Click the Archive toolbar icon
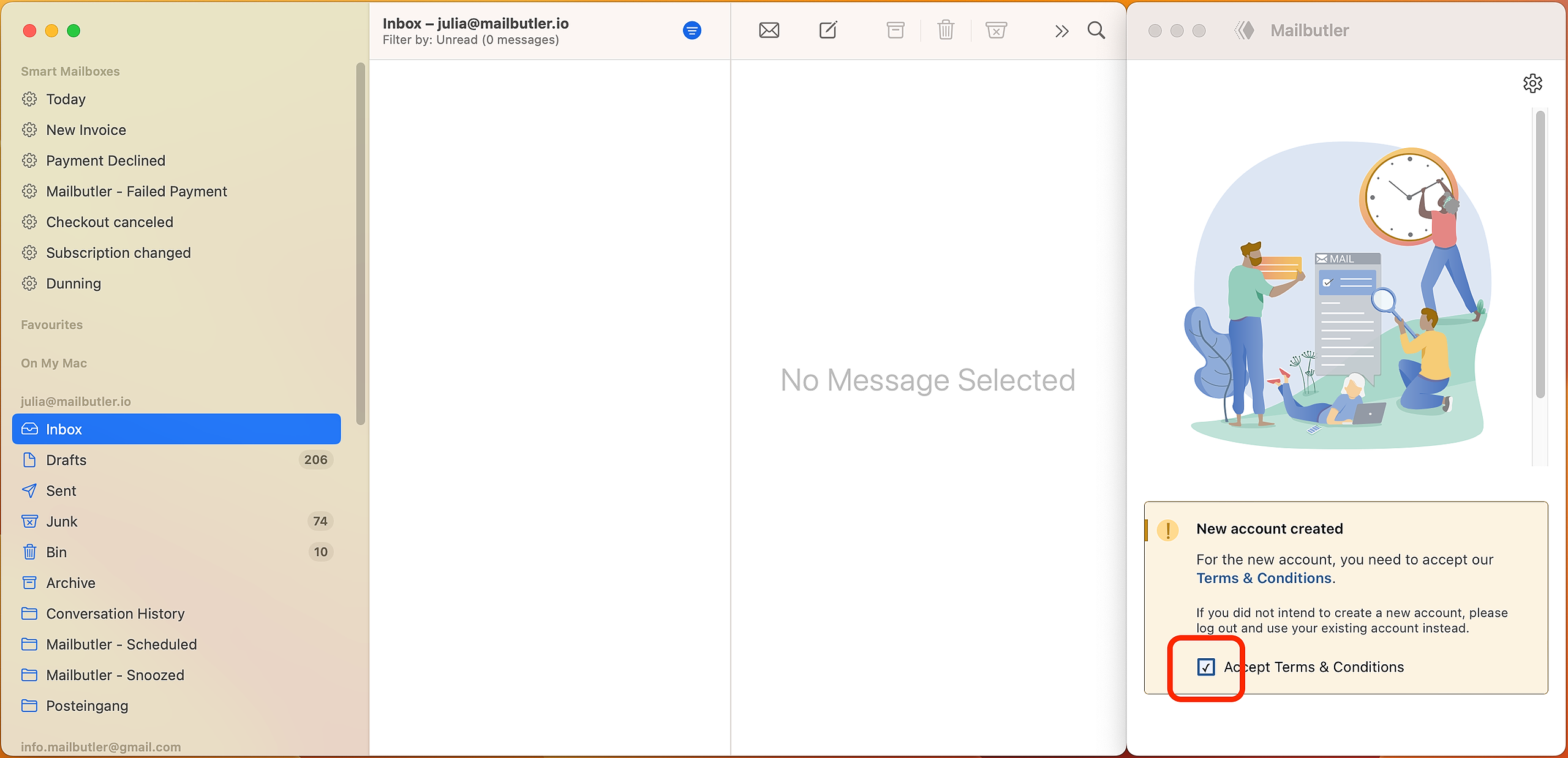 tap(895, 30)
